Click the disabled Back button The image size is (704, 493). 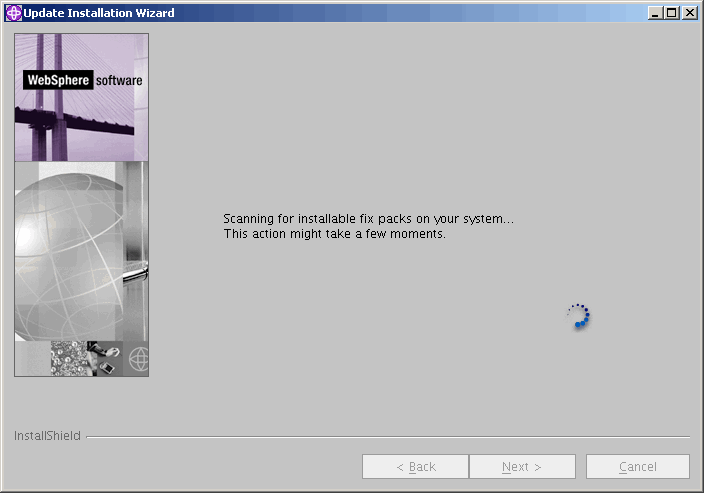coord(415,467)
